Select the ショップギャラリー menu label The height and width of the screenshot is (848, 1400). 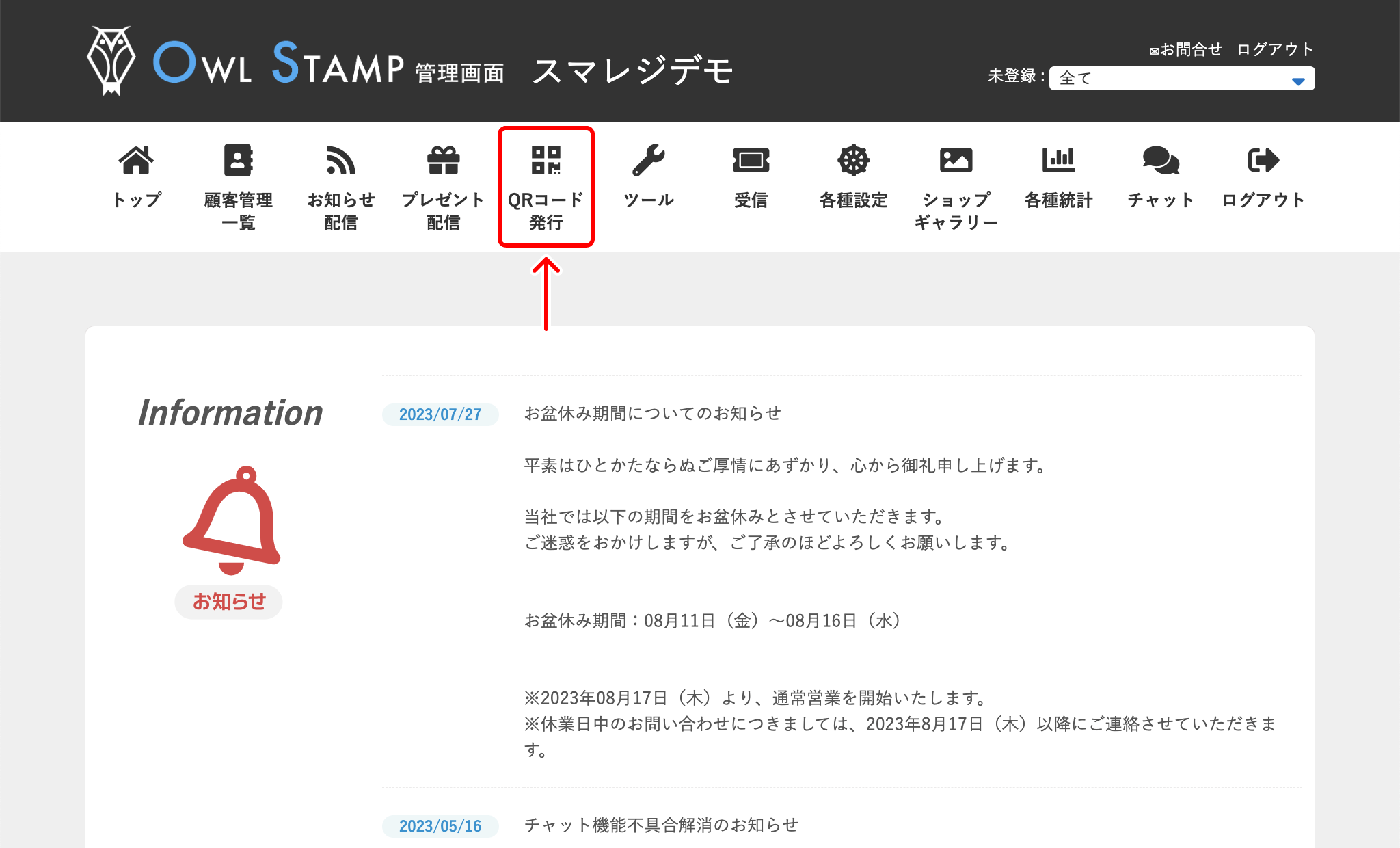(x=956, y=211)
